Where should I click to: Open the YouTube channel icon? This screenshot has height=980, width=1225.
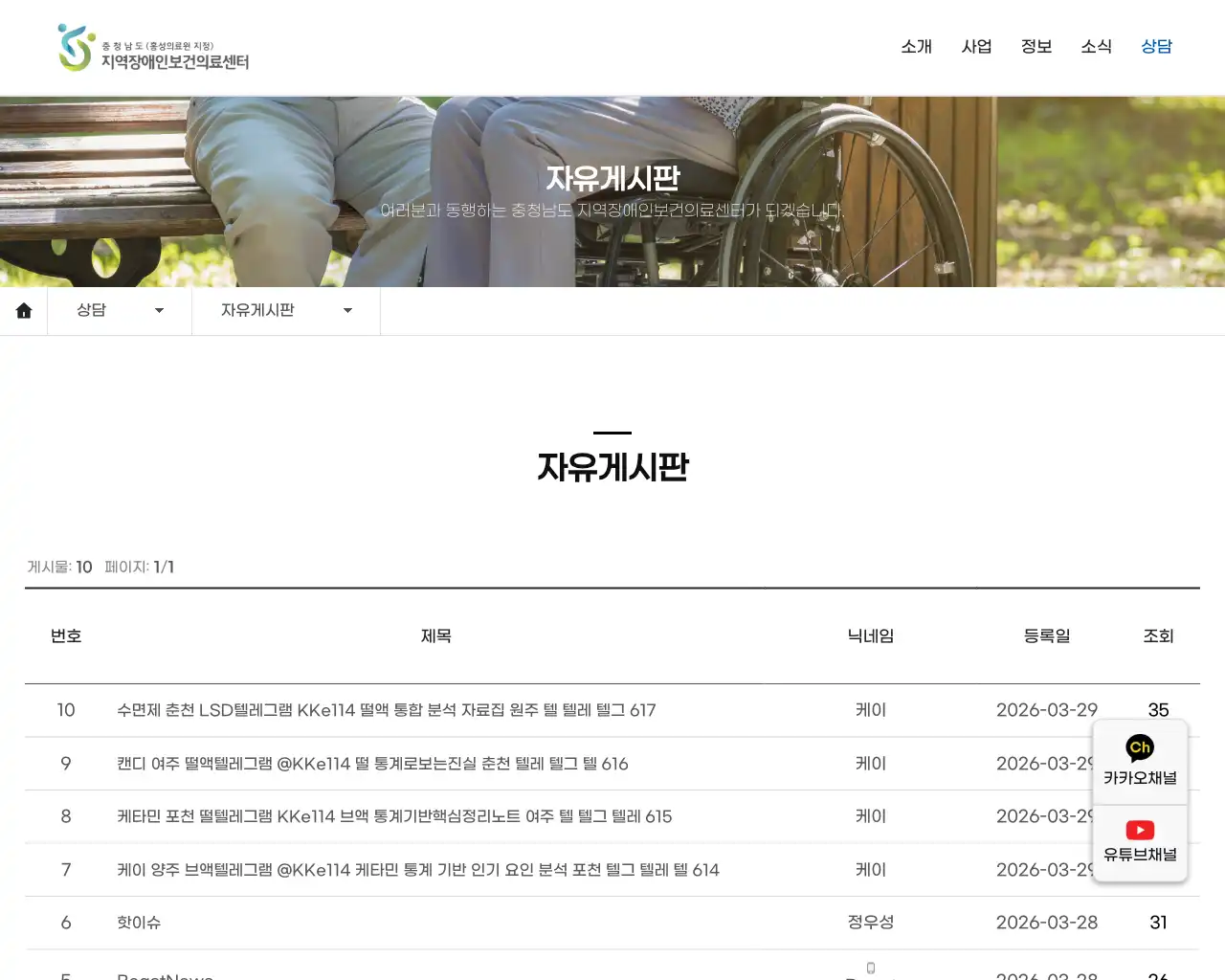point(1140,830)
